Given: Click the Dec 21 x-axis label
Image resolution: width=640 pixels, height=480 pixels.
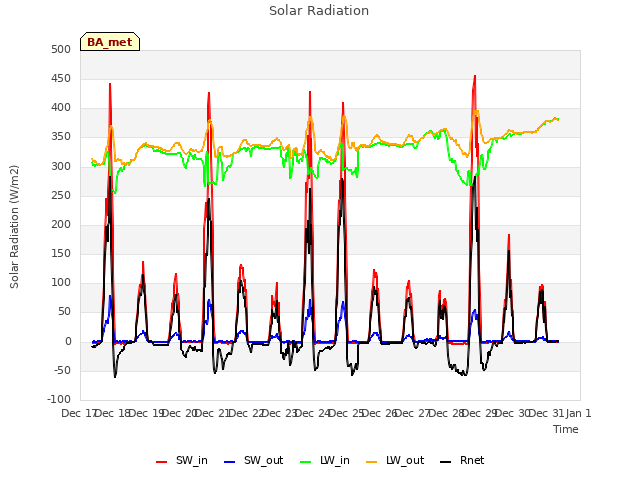Looking at the screenshot, I should (212, 413).
